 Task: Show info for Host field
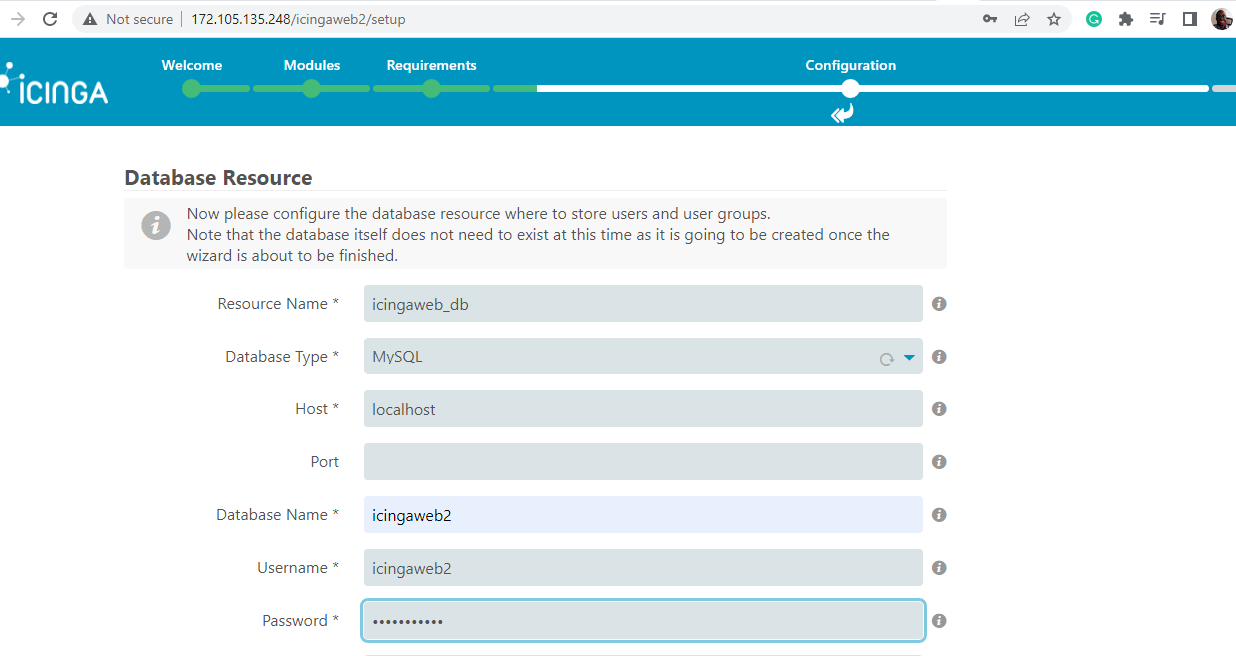point(939,409)
